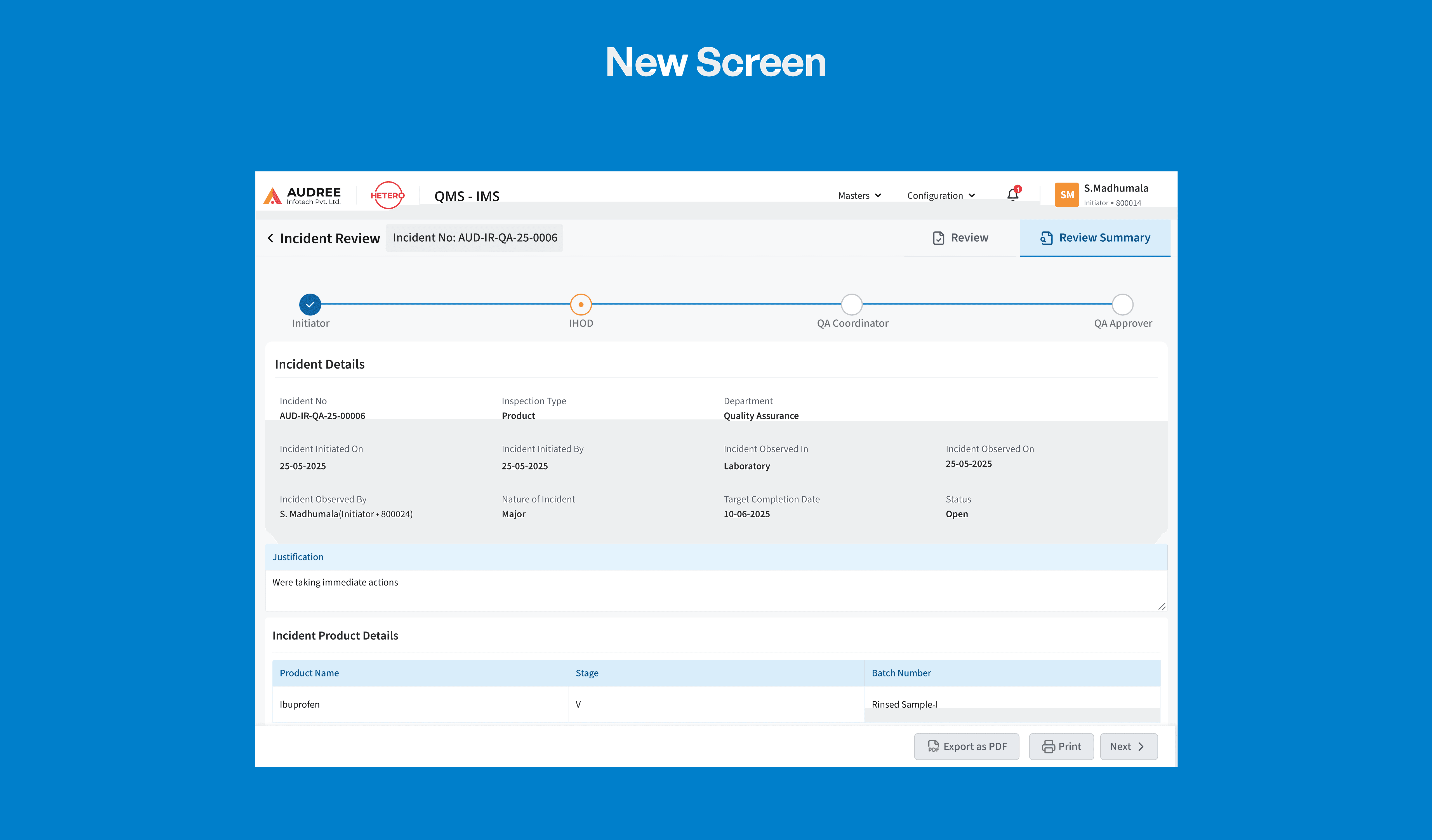Select the IHOD step in workflow progress
This screenshot has height=840, width=1432.
581,305
